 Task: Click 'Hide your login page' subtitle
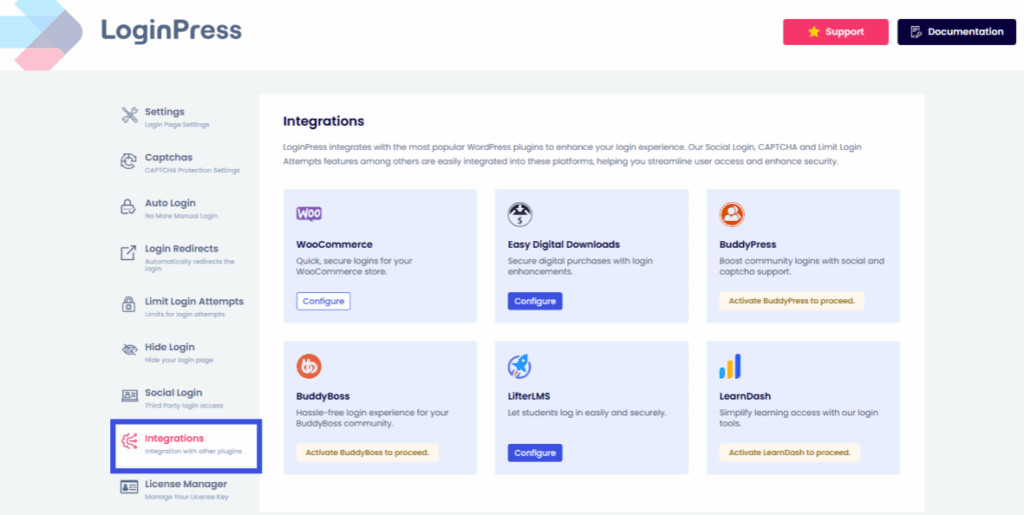pyautogui.click(x=178, y=360)
